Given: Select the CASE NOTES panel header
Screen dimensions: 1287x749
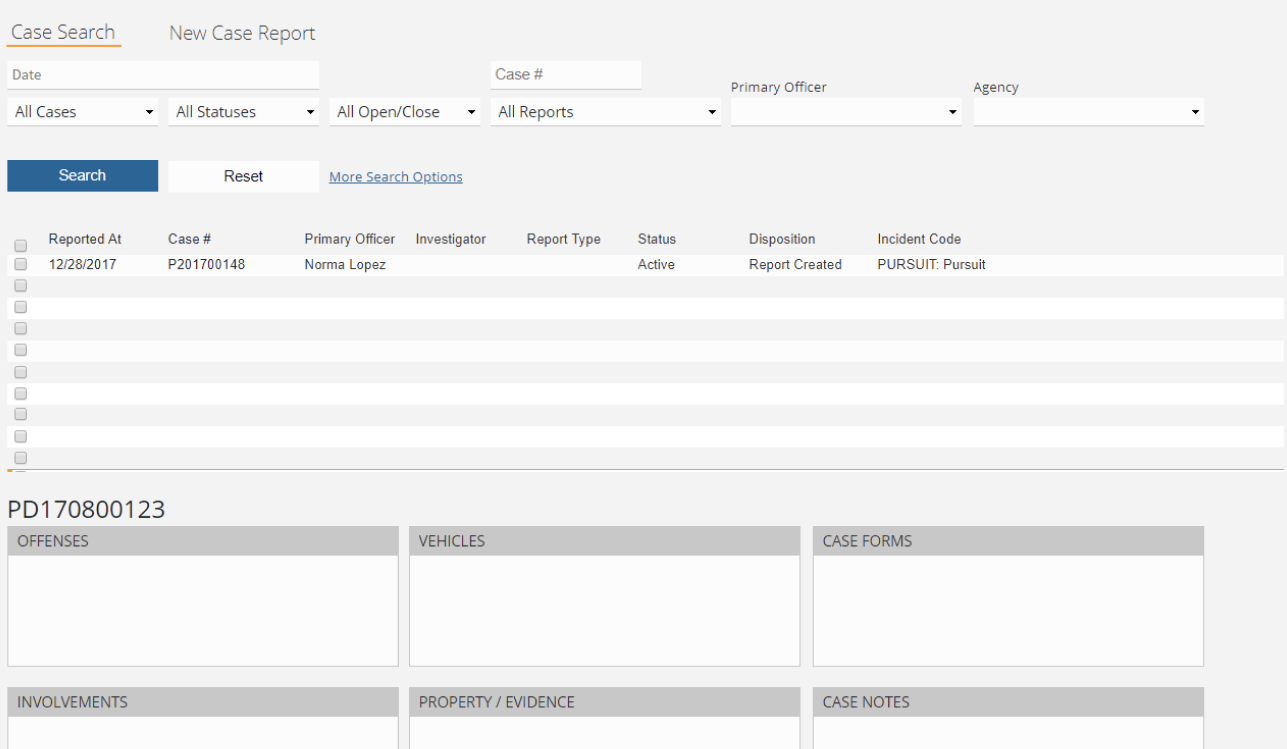Looking at the screenshot, I should click(1008, 702).
